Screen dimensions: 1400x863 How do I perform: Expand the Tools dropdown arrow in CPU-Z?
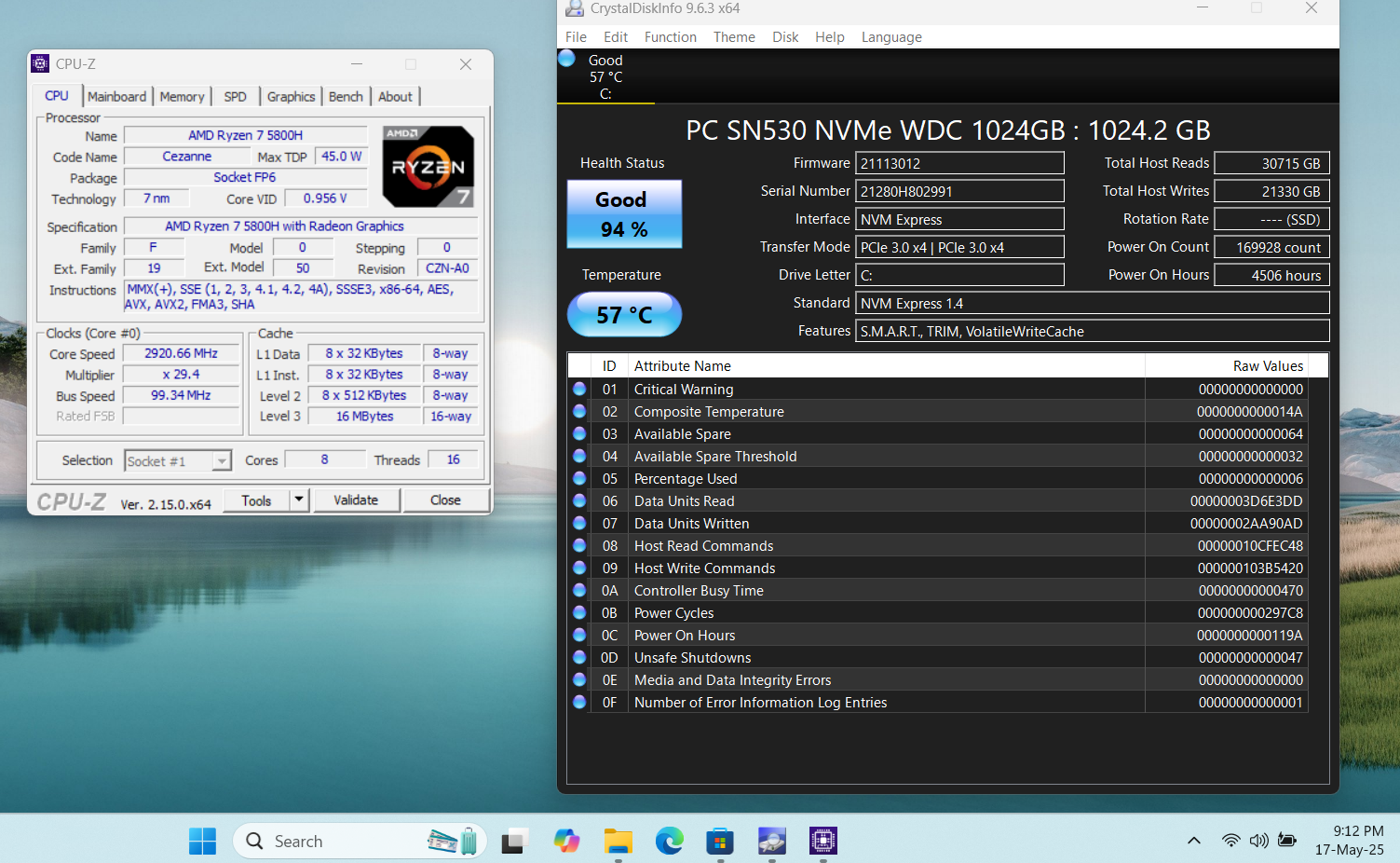(x=298, y=500)
